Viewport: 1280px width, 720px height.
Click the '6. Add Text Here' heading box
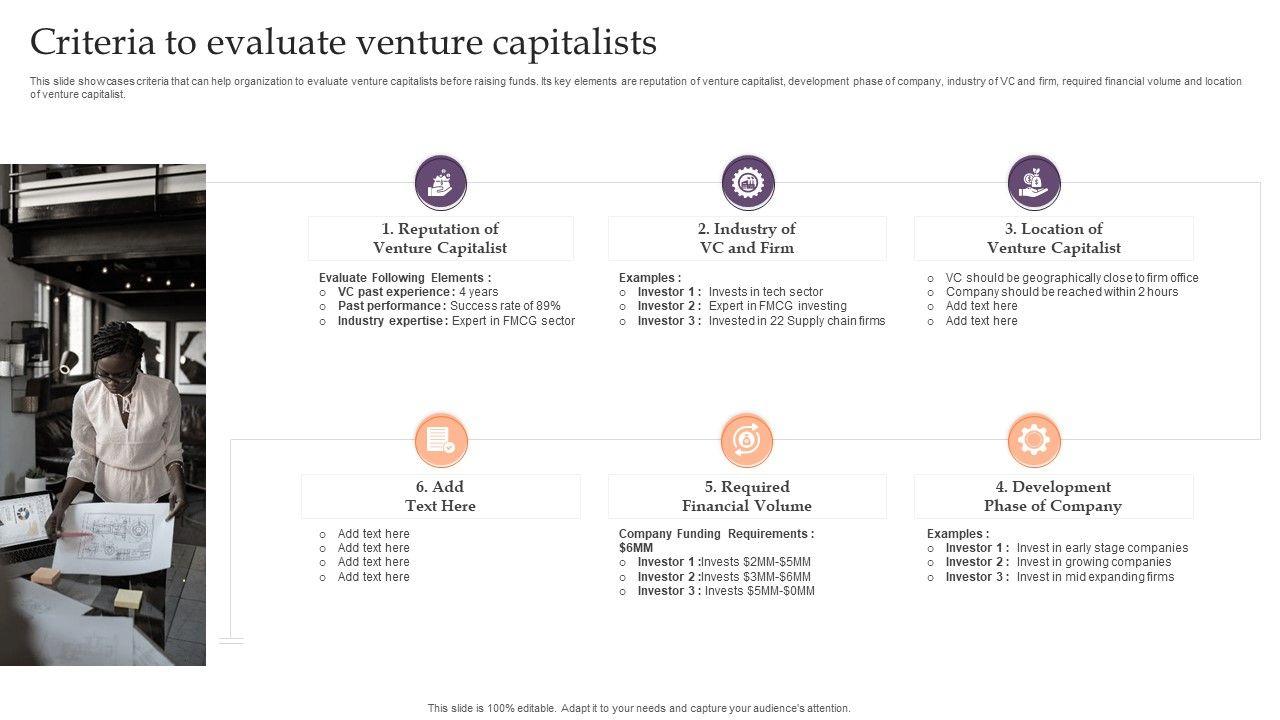point(440,496)
